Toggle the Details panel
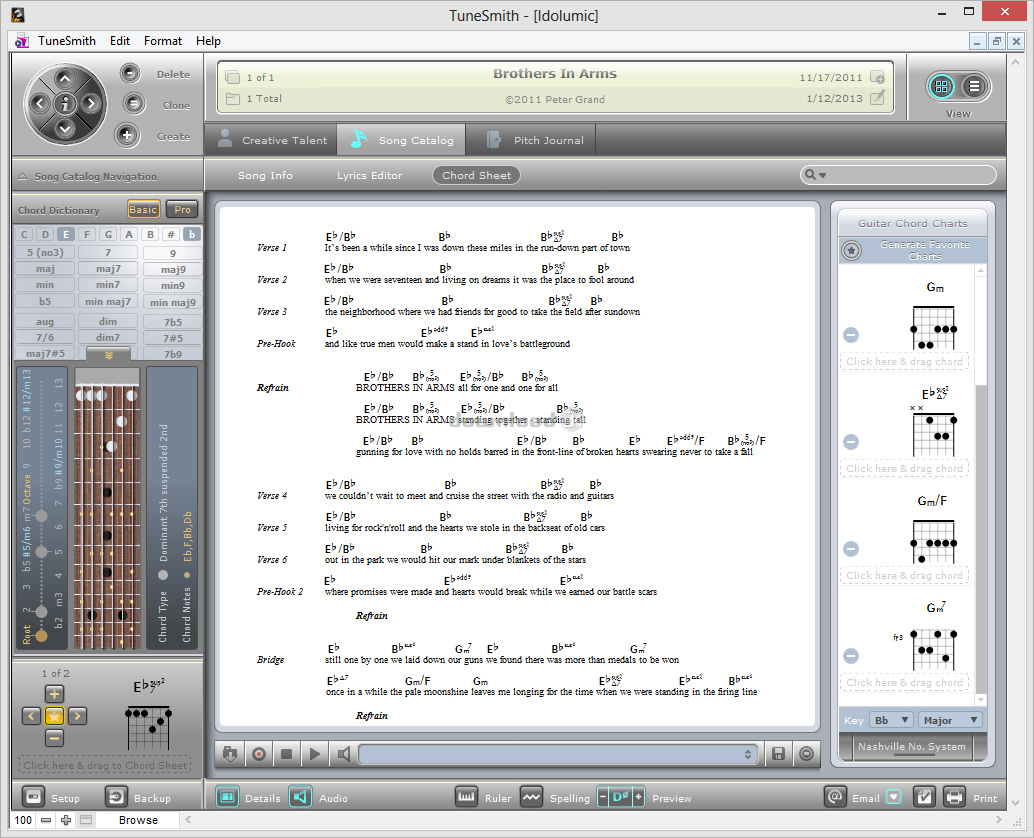This screenshot has width=1034, height=838. [x=227, y=797]
